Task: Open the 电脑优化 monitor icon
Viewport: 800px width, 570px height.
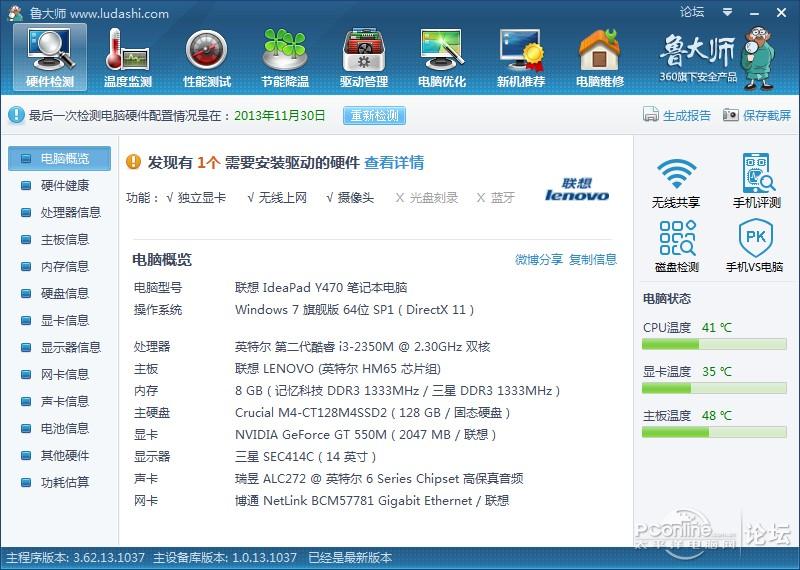Action: pyautogui.click(x=442, y=58)
